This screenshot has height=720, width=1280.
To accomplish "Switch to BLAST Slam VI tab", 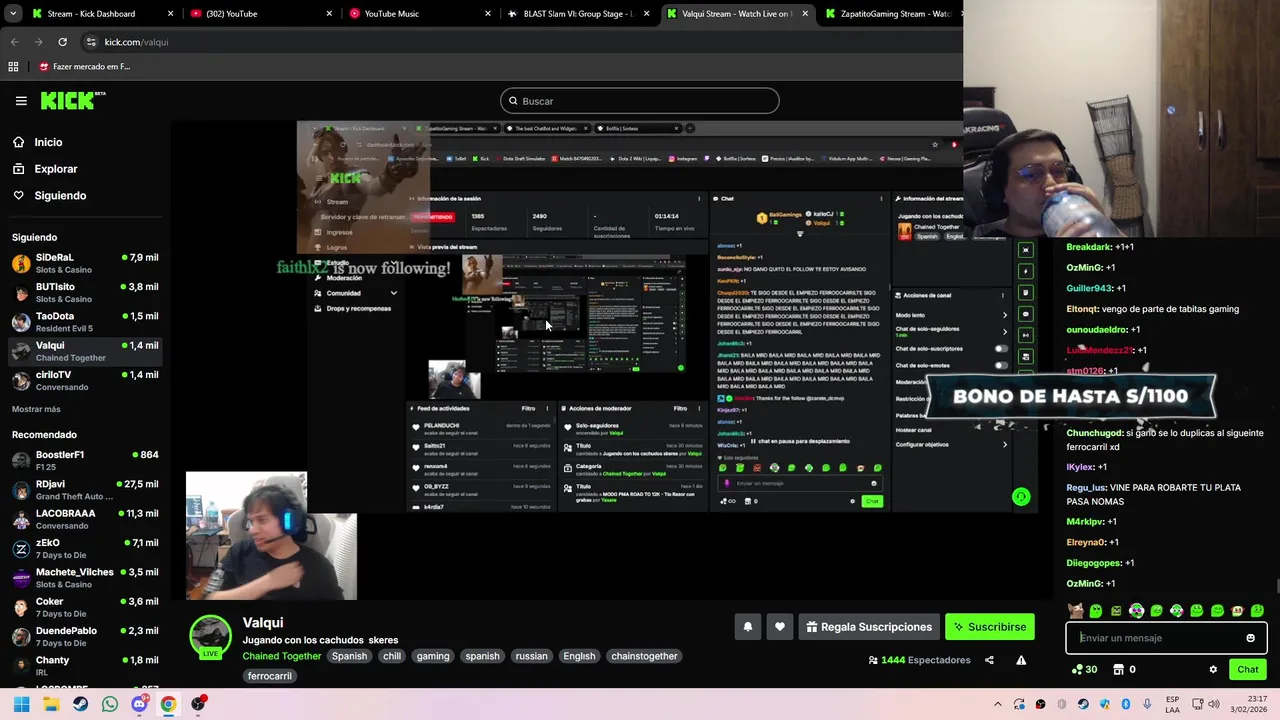I will [x=578, y=14].
